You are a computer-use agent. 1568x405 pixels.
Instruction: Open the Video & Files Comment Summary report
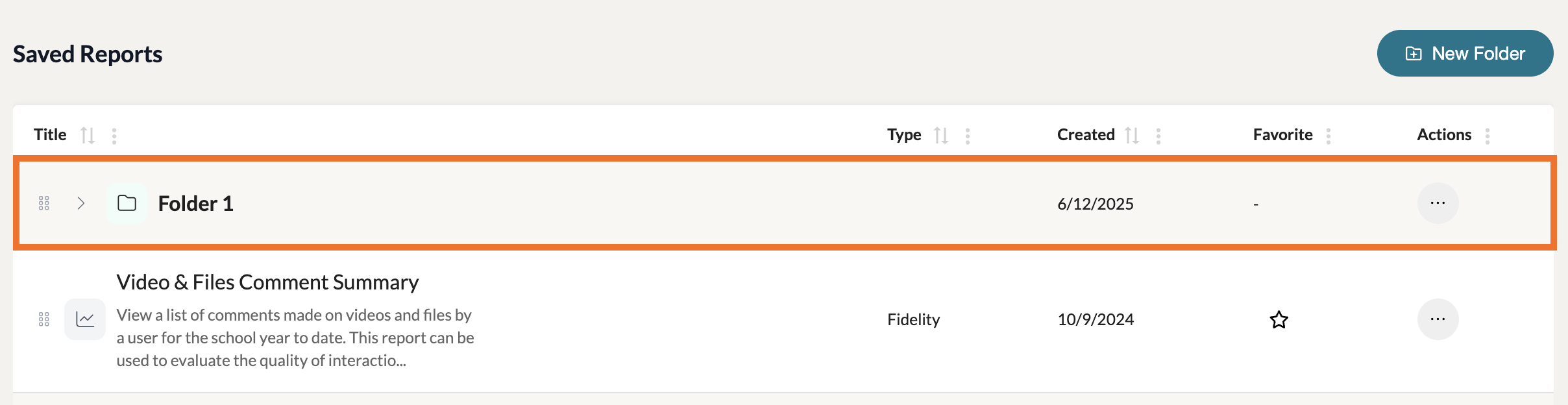click(x=267, y=282)
